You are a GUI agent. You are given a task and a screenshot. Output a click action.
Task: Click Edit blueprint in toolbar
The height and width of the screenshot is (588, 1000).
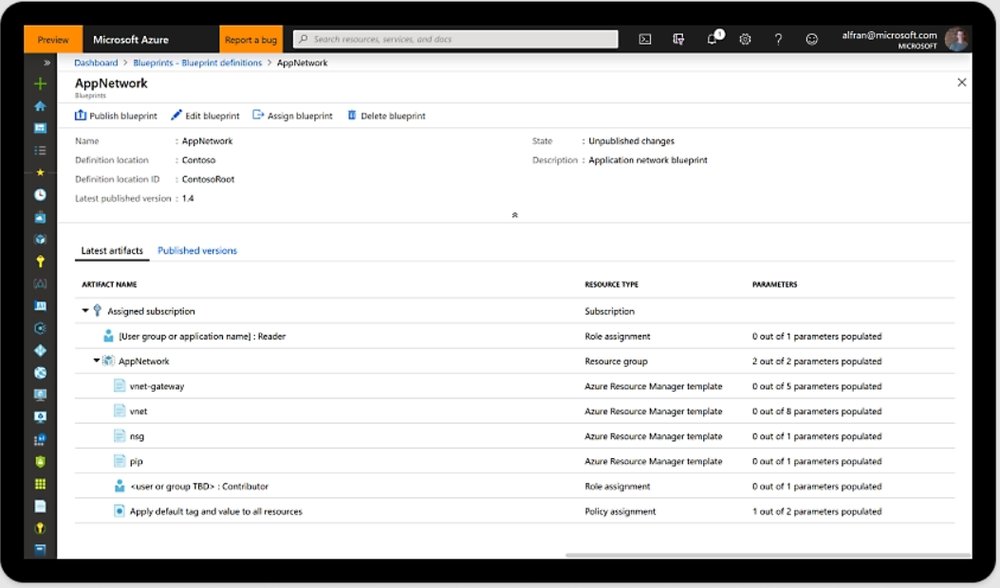tap(205, 115)
